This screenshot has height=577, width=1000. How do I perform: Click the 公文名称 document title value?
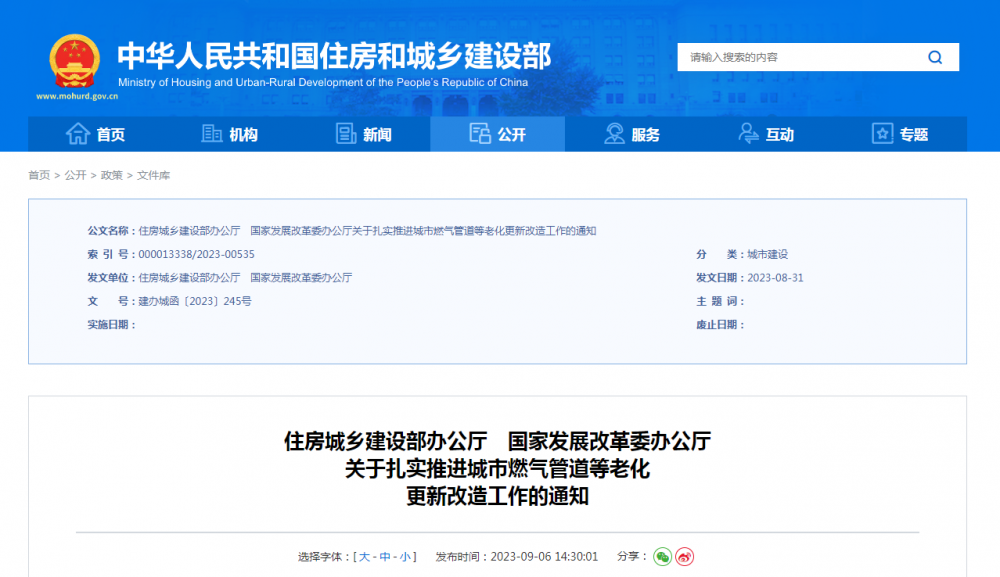367,231
